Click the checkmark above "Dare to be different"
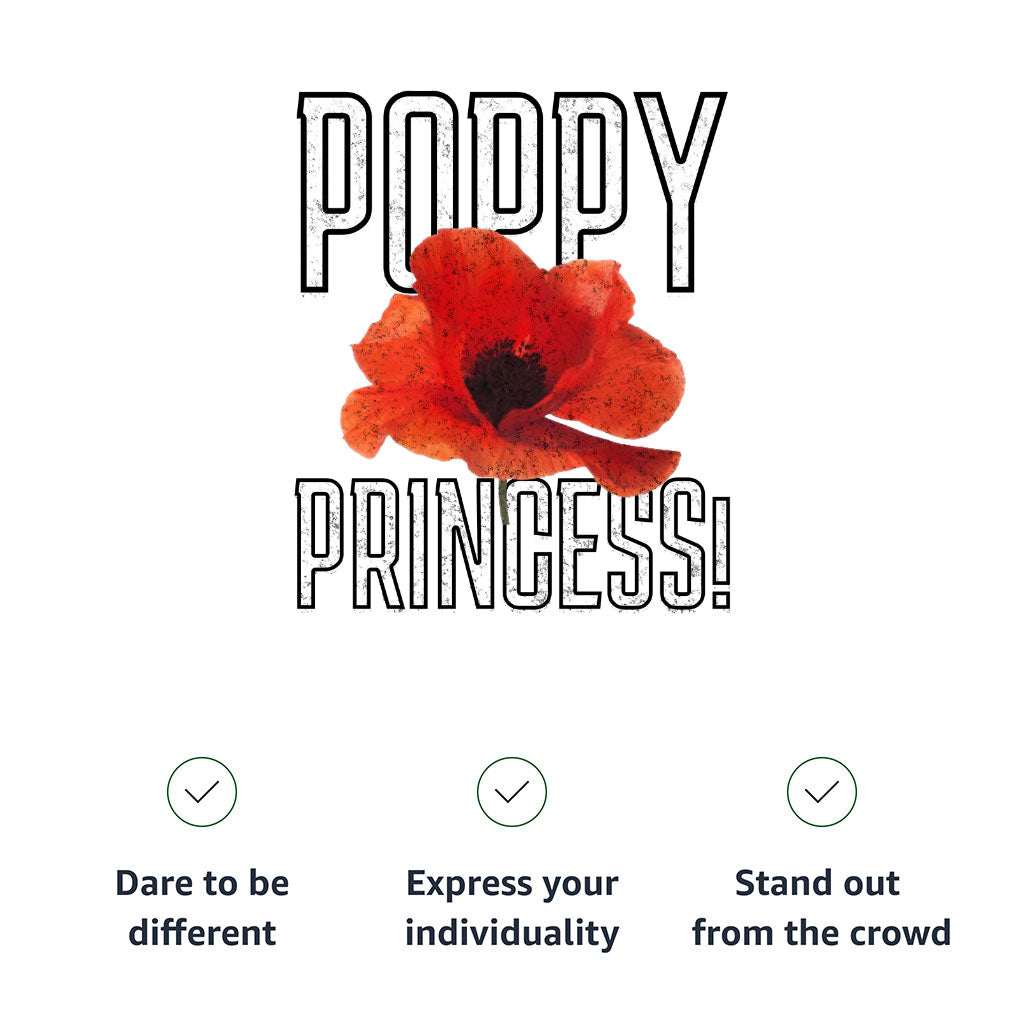 202,792
